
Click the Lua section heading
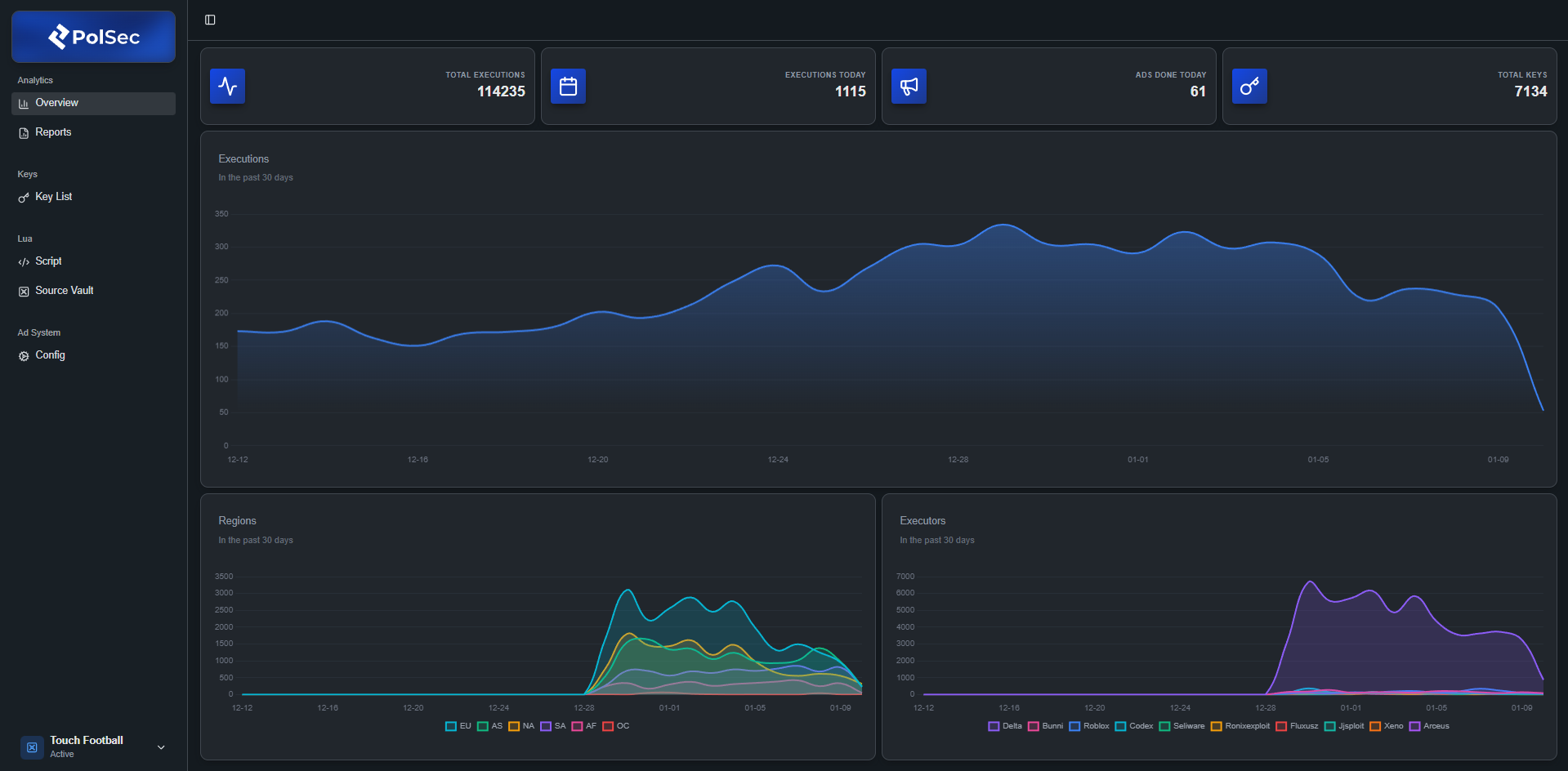click(x=25, y=238)
